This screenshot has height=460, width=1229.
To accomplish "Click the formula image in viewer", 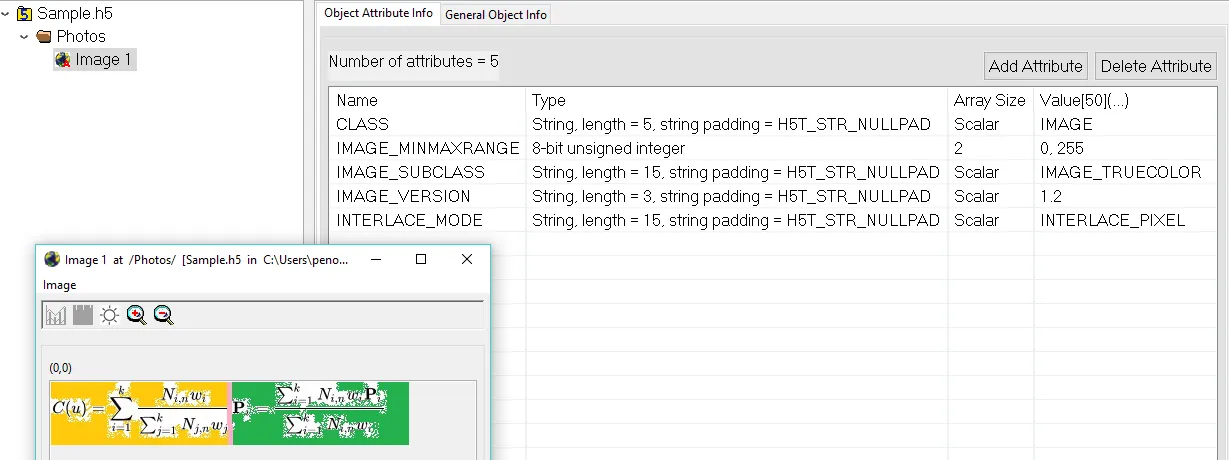I will (230, 413).
